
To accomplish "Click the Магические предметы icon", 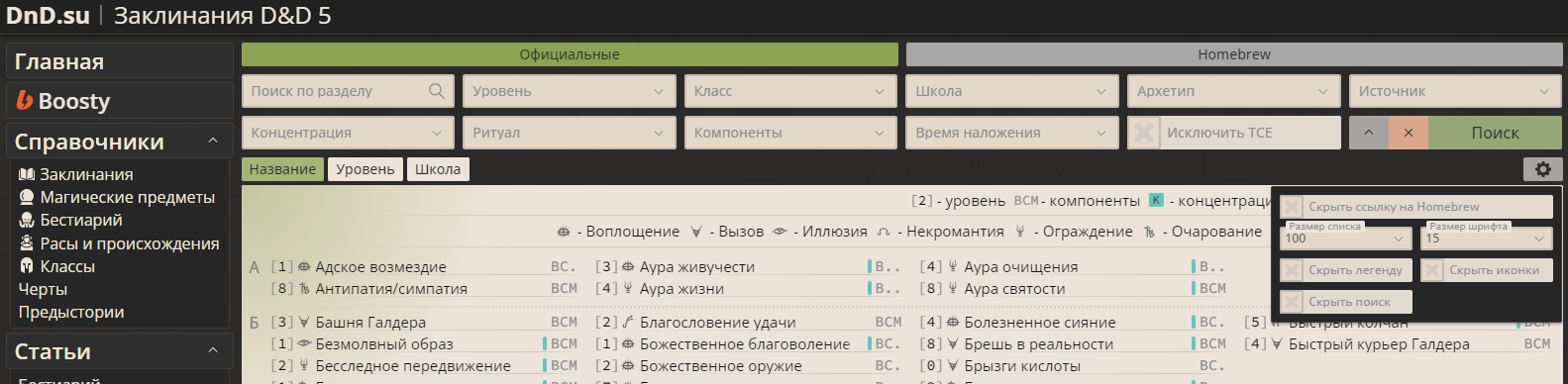I will [27, 197].
